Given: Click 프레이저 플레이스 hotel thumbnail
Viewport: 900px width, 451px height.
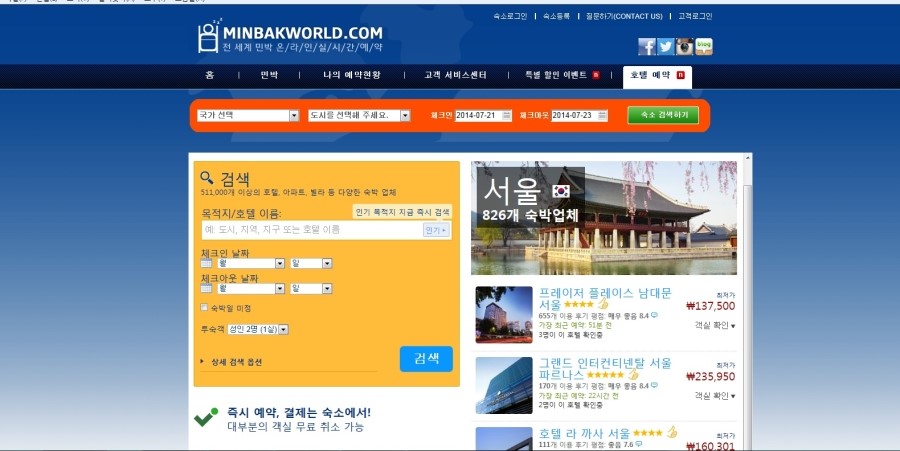Looking at the screenshot, I should click(x=504, y=315).
